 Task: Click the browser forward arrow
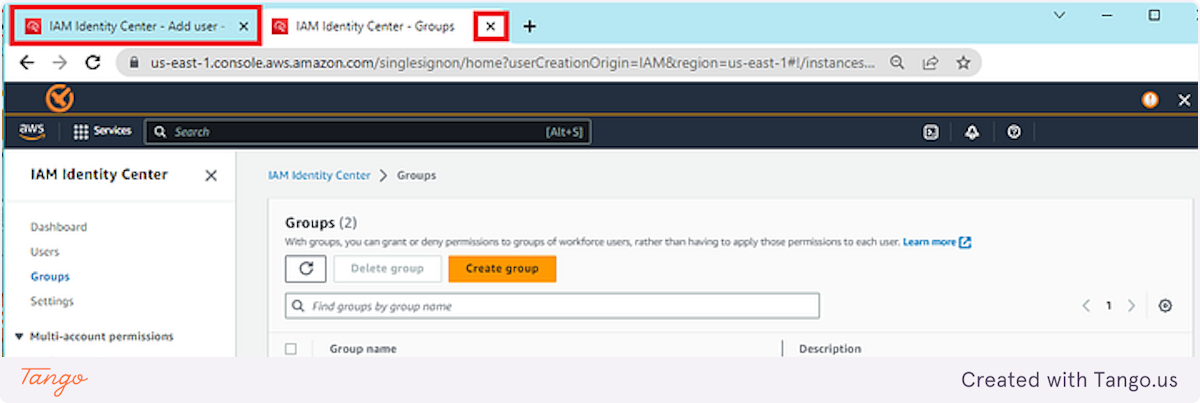click(x=60, y=62)
